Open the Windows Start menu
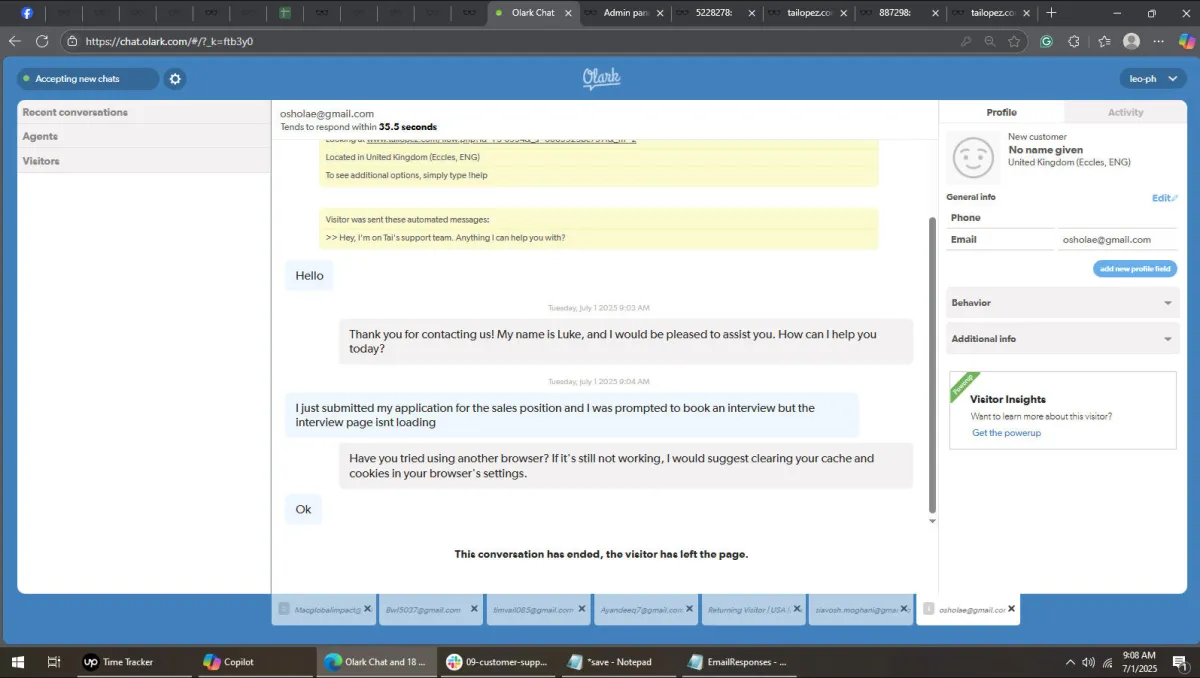 (x=17, y=661)
